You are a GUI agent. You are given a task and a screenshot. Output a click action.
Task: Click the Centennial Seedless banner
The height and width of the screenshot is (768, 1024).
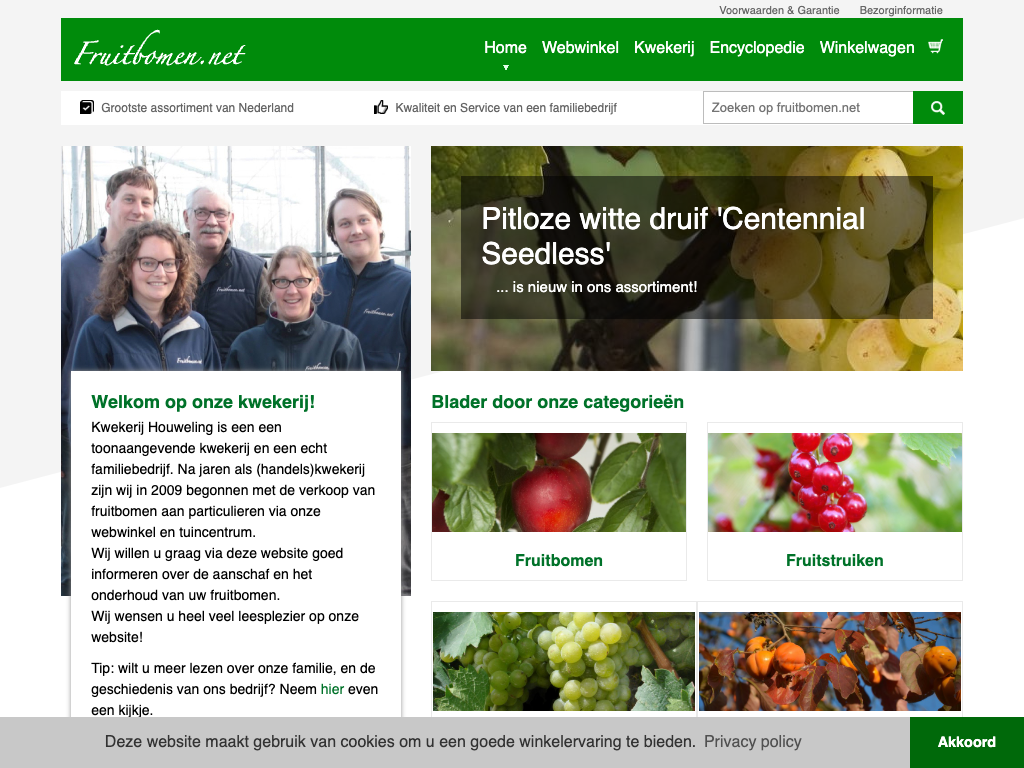[x=697, y=258]
